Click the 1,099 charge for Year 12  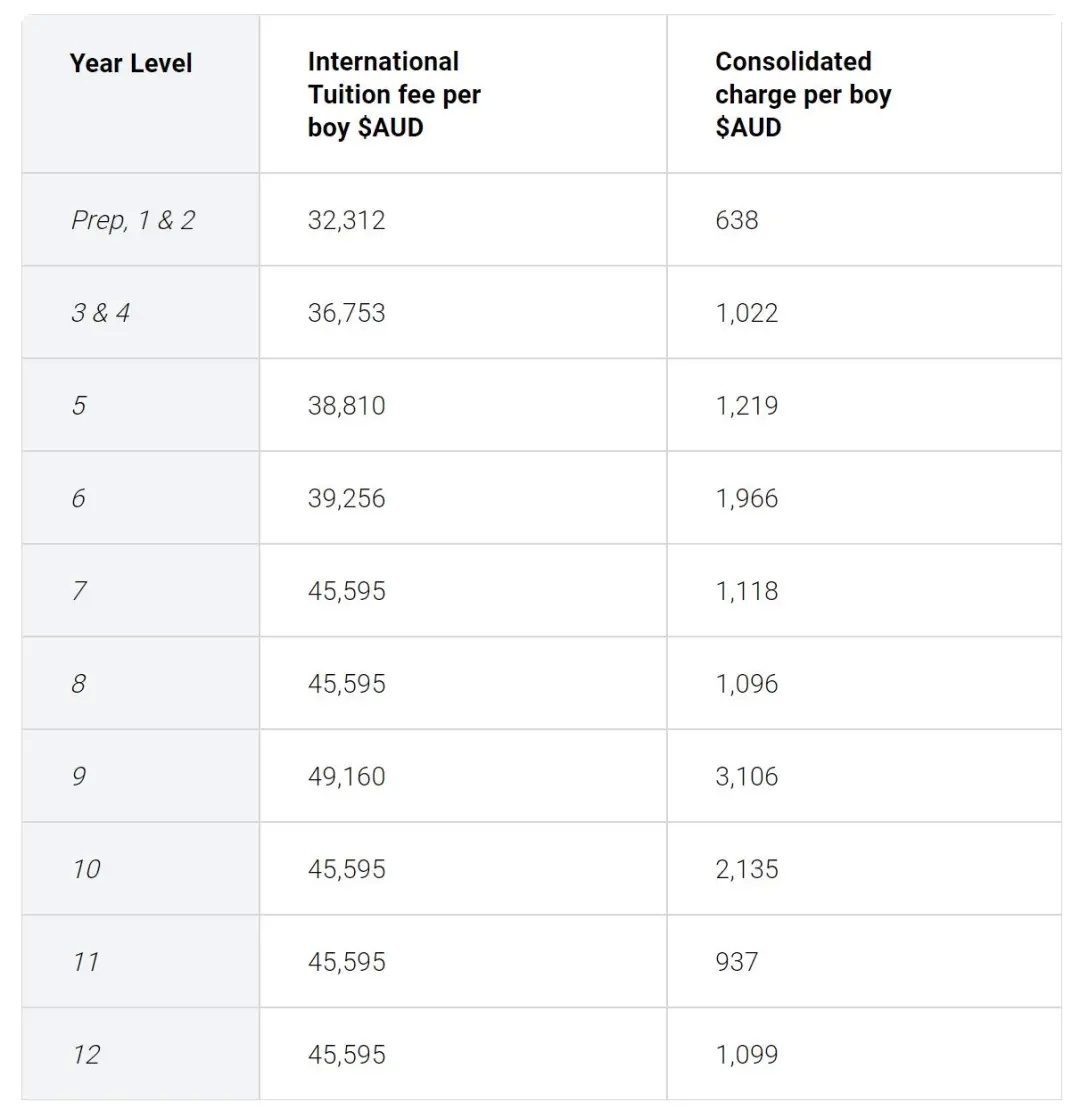[747, 1055]
